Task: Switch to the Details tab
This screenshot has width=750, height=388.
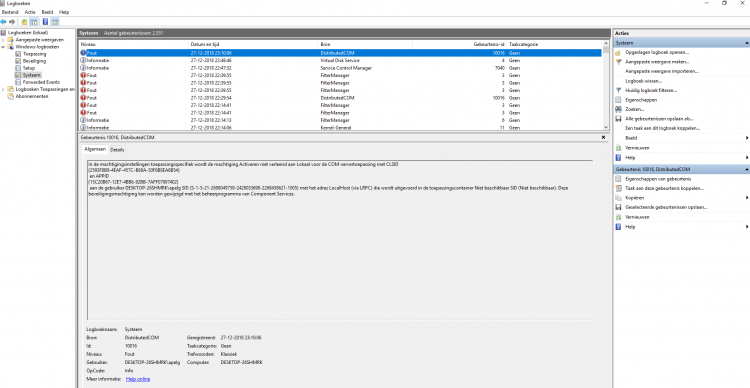Action: pyautogui.click(x=117, y=150)
